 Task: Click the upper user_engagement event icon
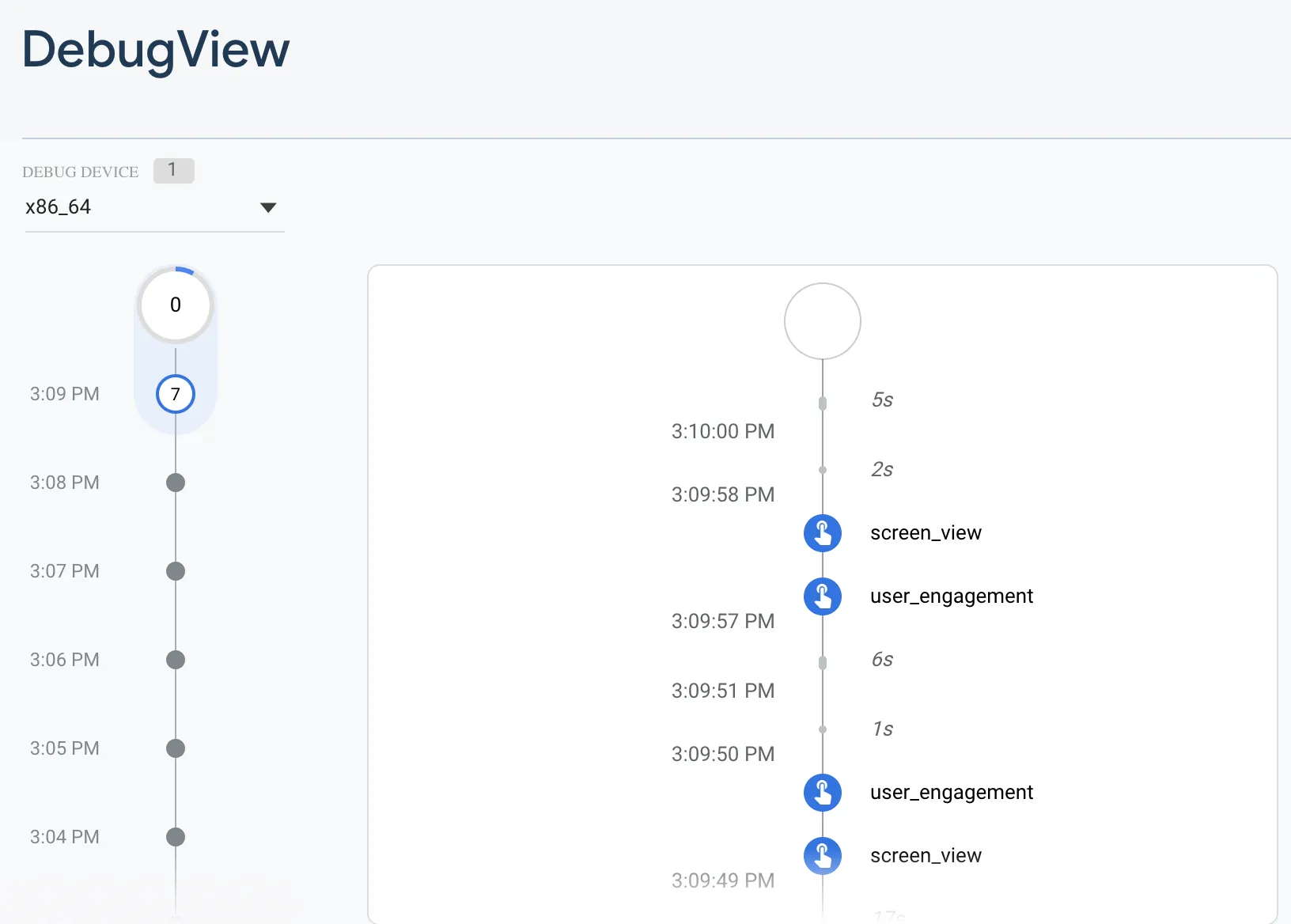(823, 596)
